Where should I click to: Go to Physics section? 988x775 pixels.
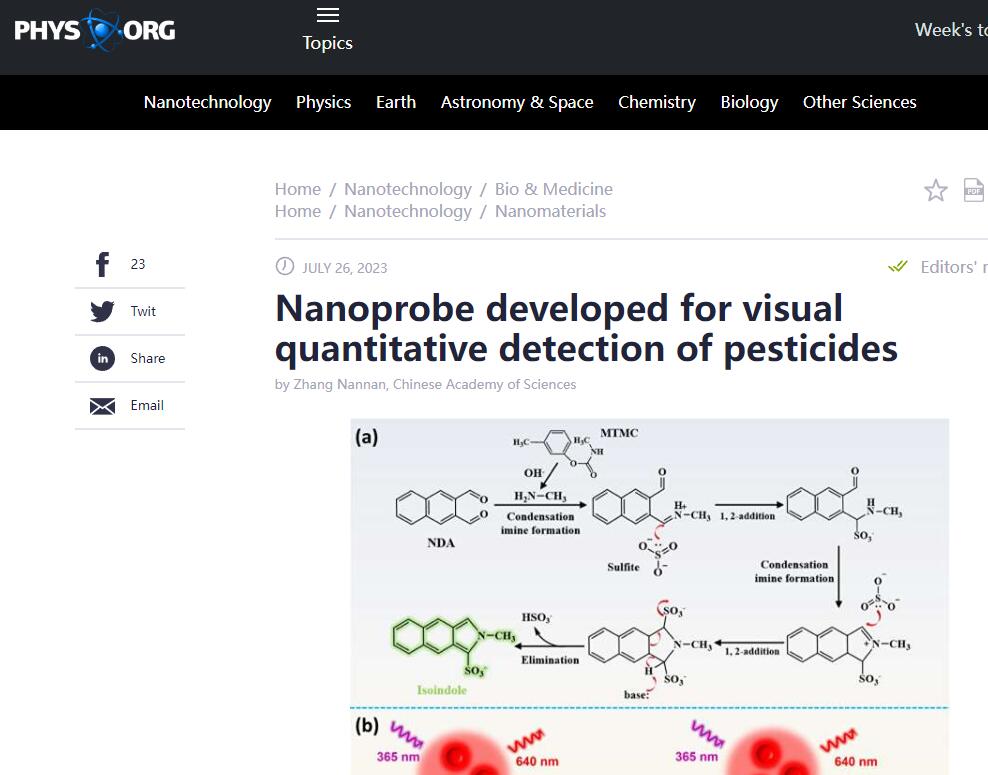(x=323, y=102)
